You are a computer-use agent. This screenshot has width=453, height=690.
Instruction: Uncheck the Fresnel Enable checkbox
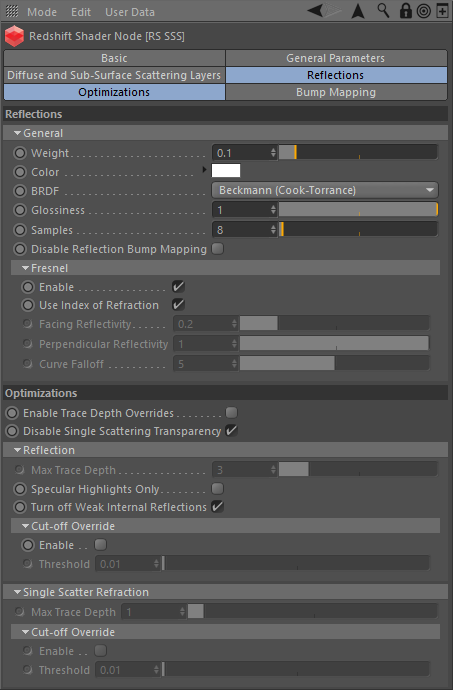pos(178,286)
